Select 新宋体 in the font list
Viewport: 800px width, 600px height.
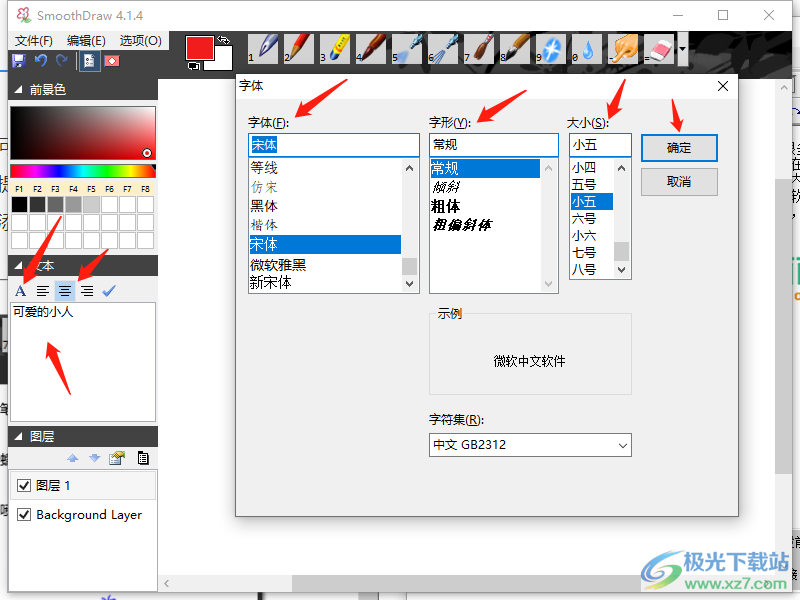pyautogui.click(x=271, y=282)
